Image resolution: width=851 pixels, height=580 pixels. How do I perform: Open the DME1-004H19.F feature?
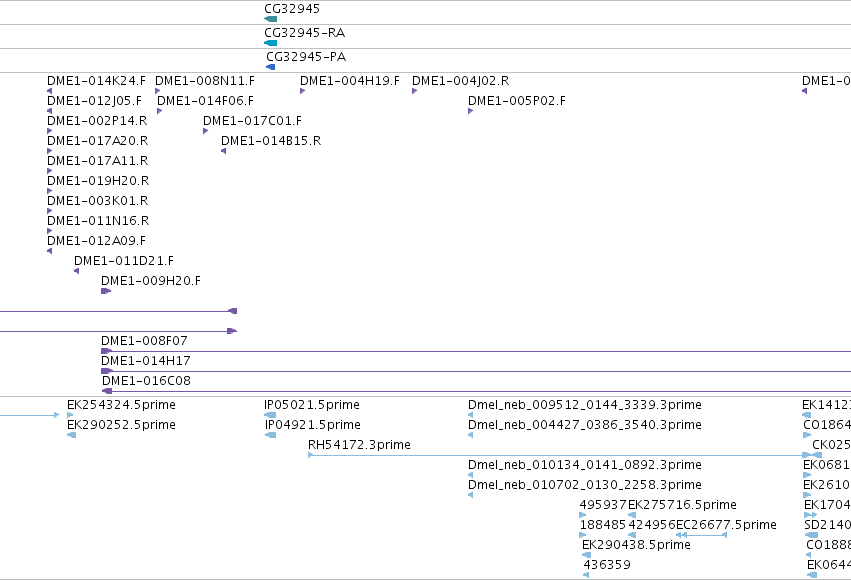point(350,81)
